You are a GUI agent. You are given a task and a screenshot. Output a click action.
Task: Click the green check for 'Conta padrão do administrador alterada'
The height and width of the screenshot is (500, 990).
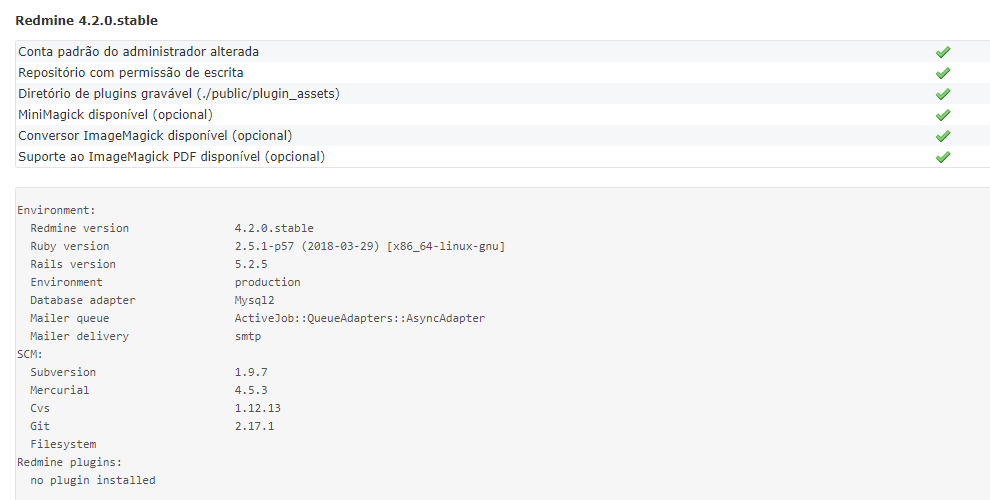tap(943, 52)
